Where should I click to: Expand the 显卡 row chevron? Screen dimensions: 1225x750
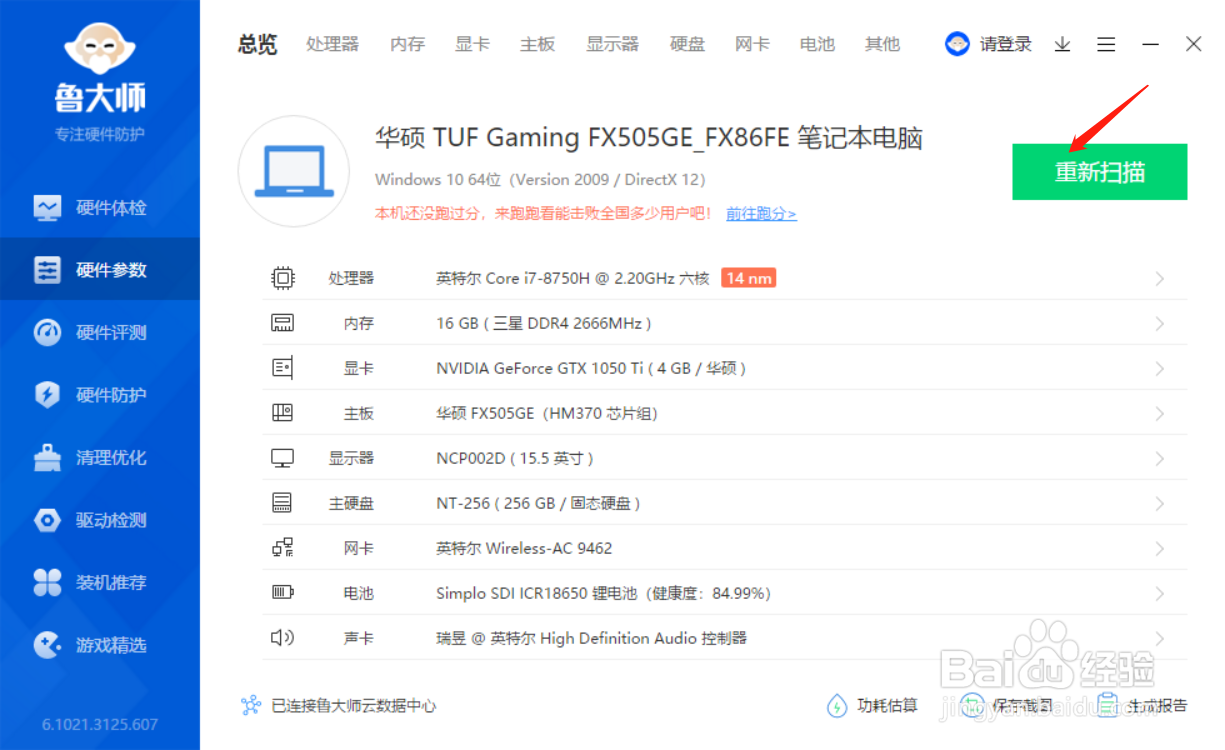1160,368
